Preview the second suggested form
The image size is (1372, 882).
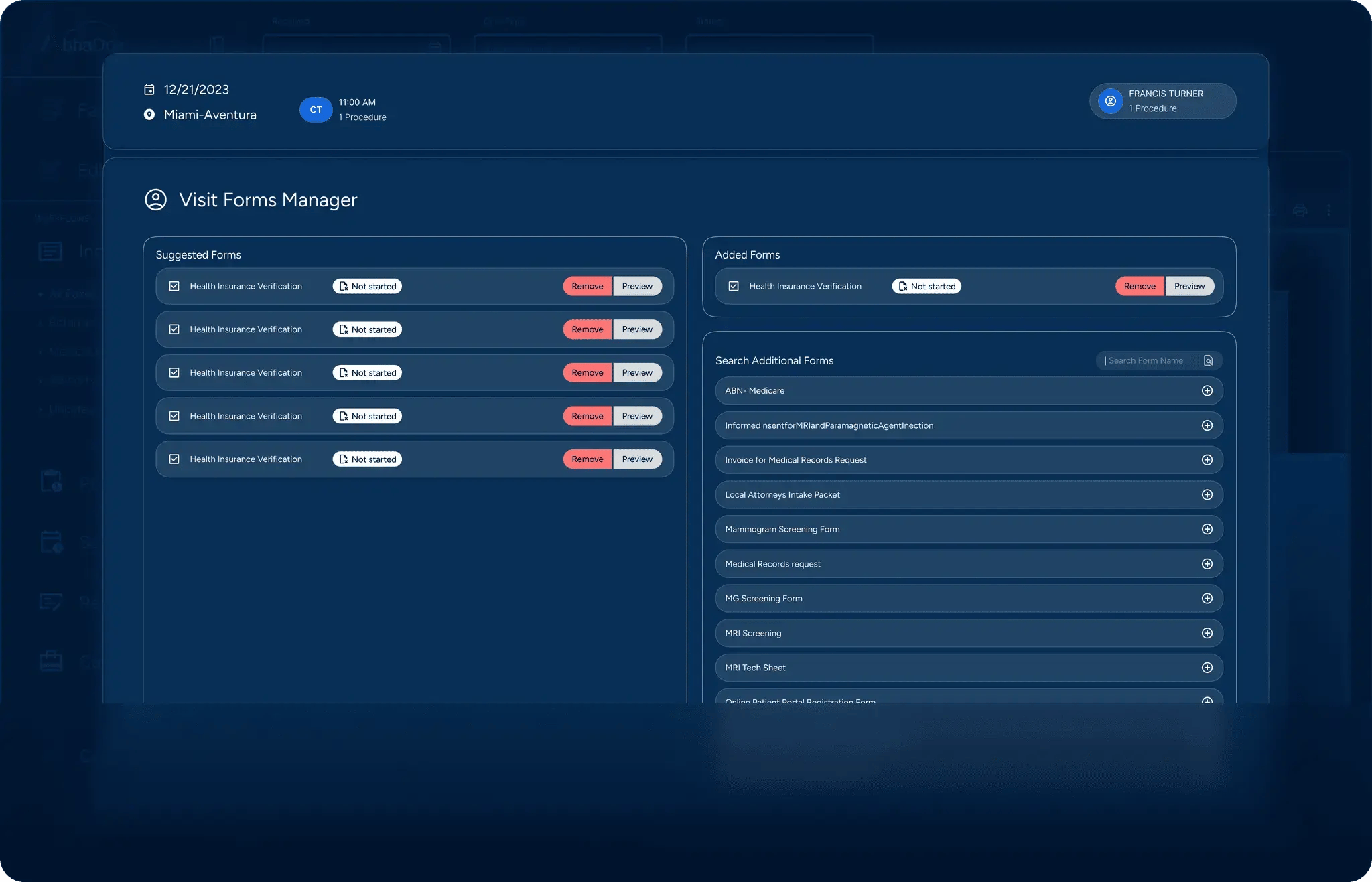(636, 329)
